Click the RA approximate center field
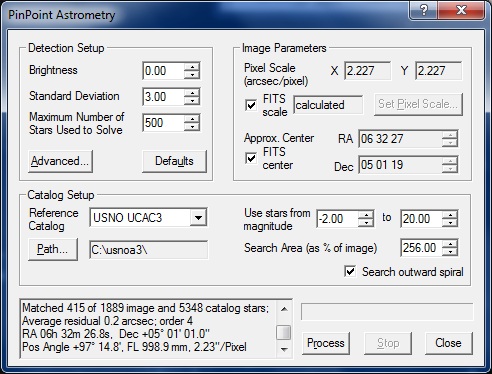The width and height of the screenshot is (492, 374). (x=400, y=139)
